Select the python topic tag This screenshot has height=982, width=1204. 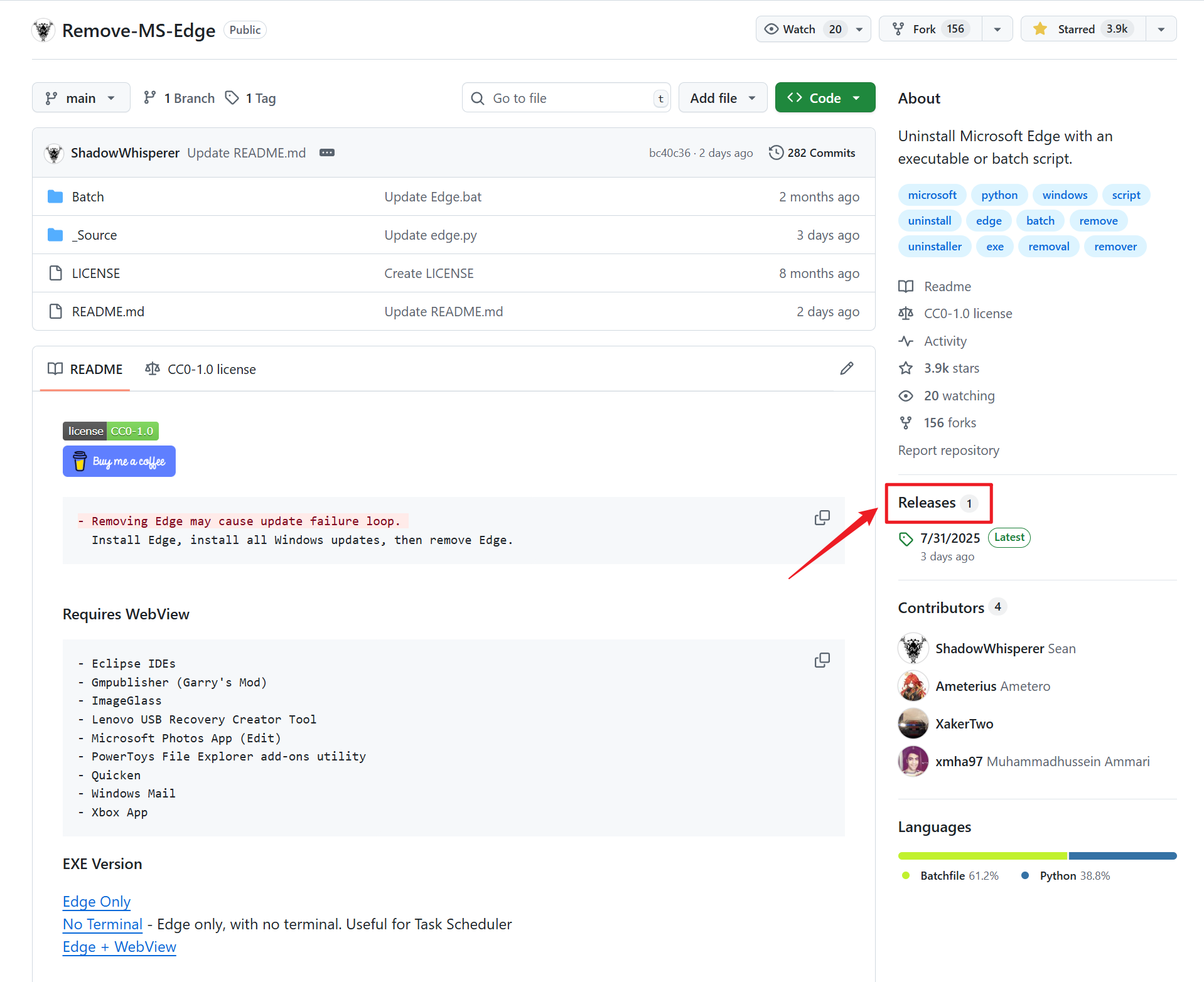(999, 195)
